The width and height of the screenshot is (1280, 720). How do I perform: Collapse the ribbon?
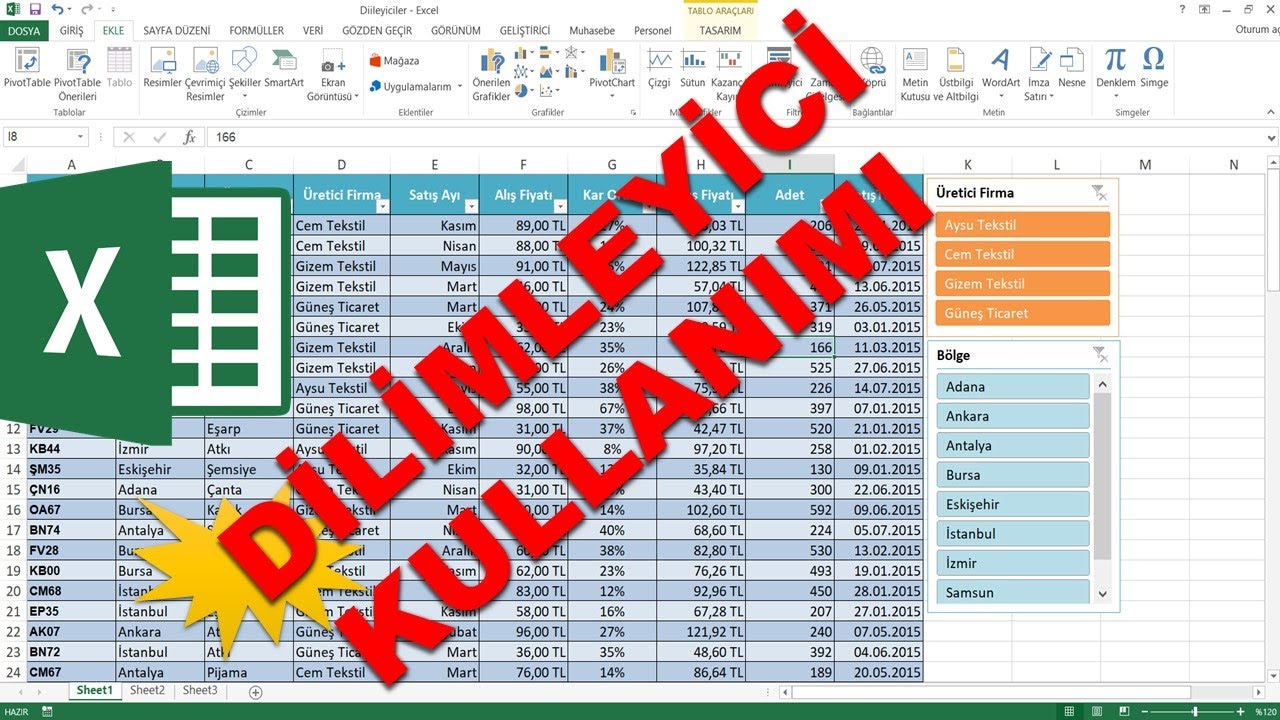click(x=1269, y=113)
